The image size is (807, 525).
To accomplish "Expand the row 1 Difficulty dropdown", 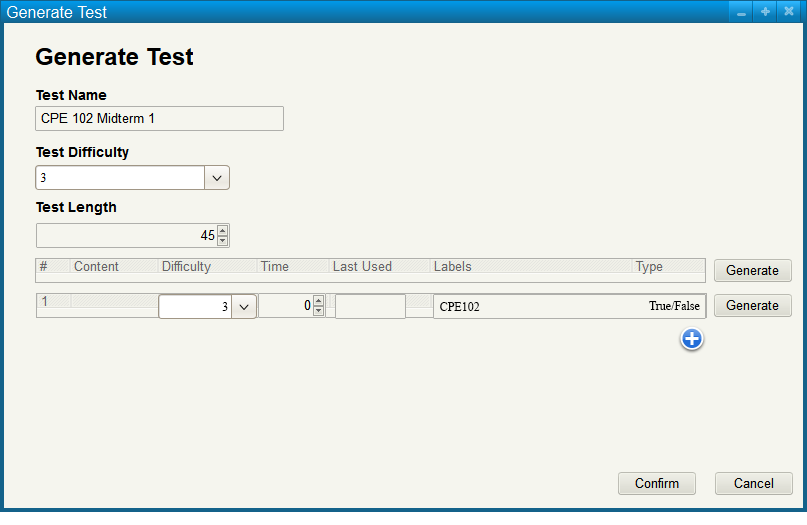I will coord(244,307).
